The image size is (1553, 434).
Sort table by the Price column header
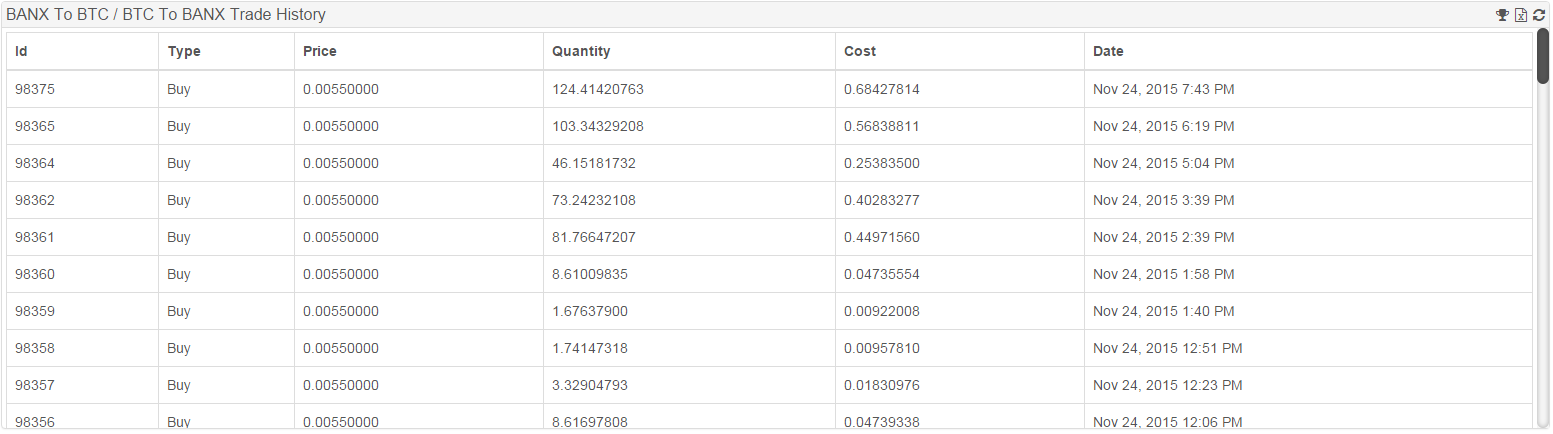[x=419, y=51]
